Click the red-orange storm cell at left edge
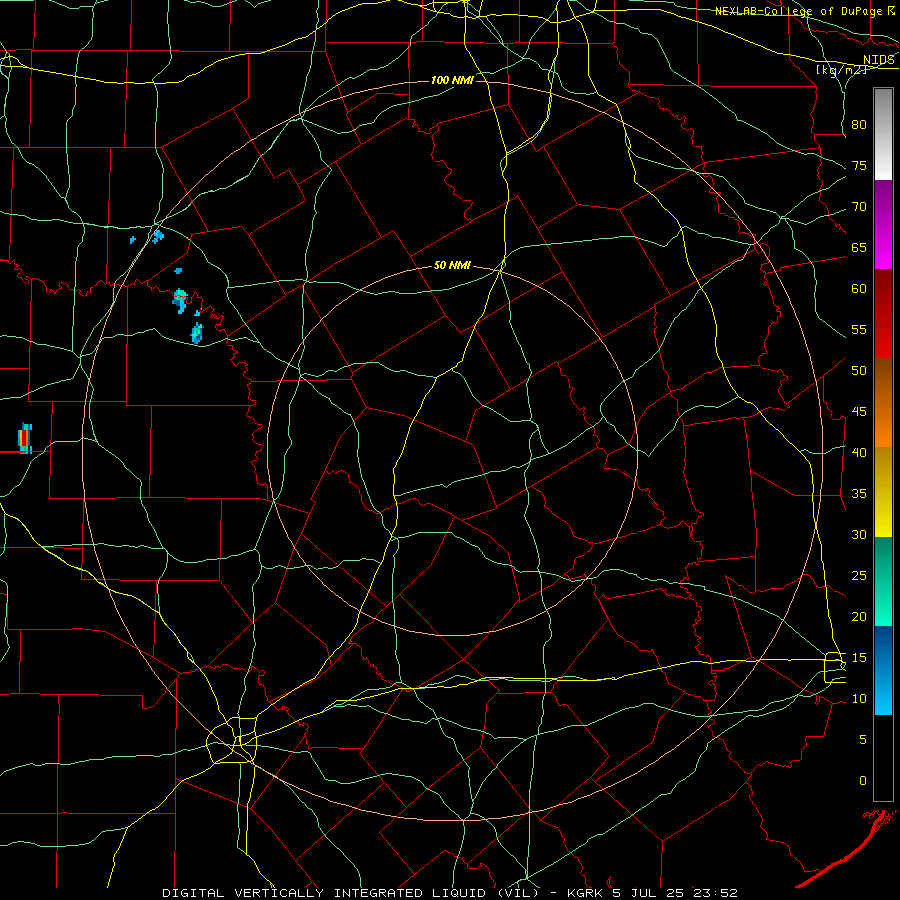Viewport: 900px width, 900px height. [24, 438]
